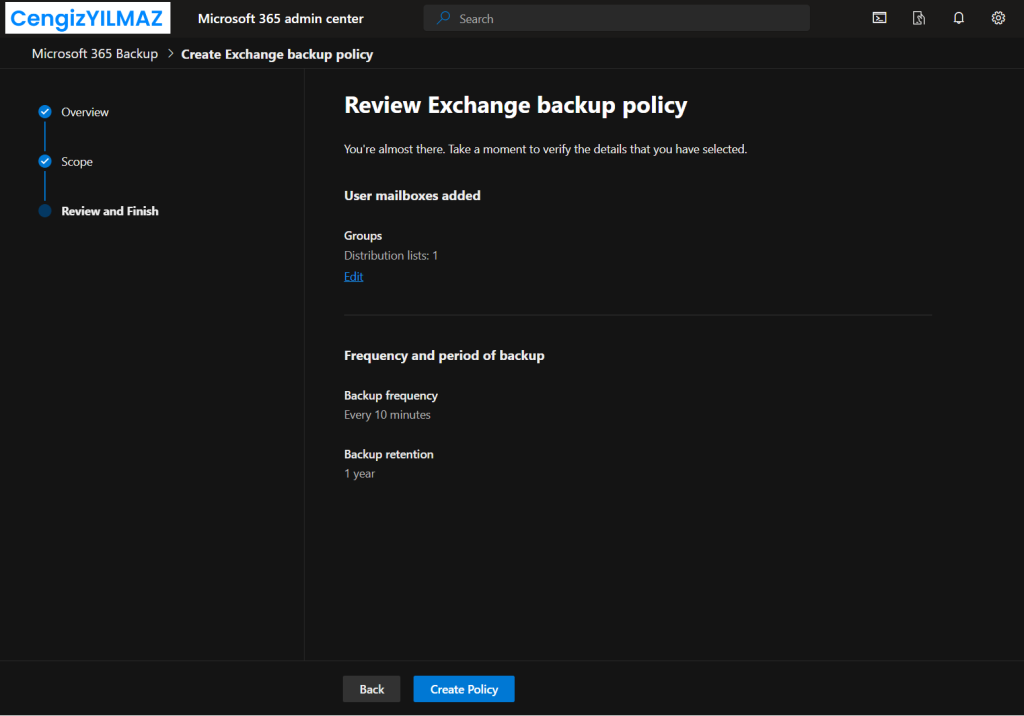Click the breadcrumb chevron separator
1024x716 pixels.
[170, 54]
